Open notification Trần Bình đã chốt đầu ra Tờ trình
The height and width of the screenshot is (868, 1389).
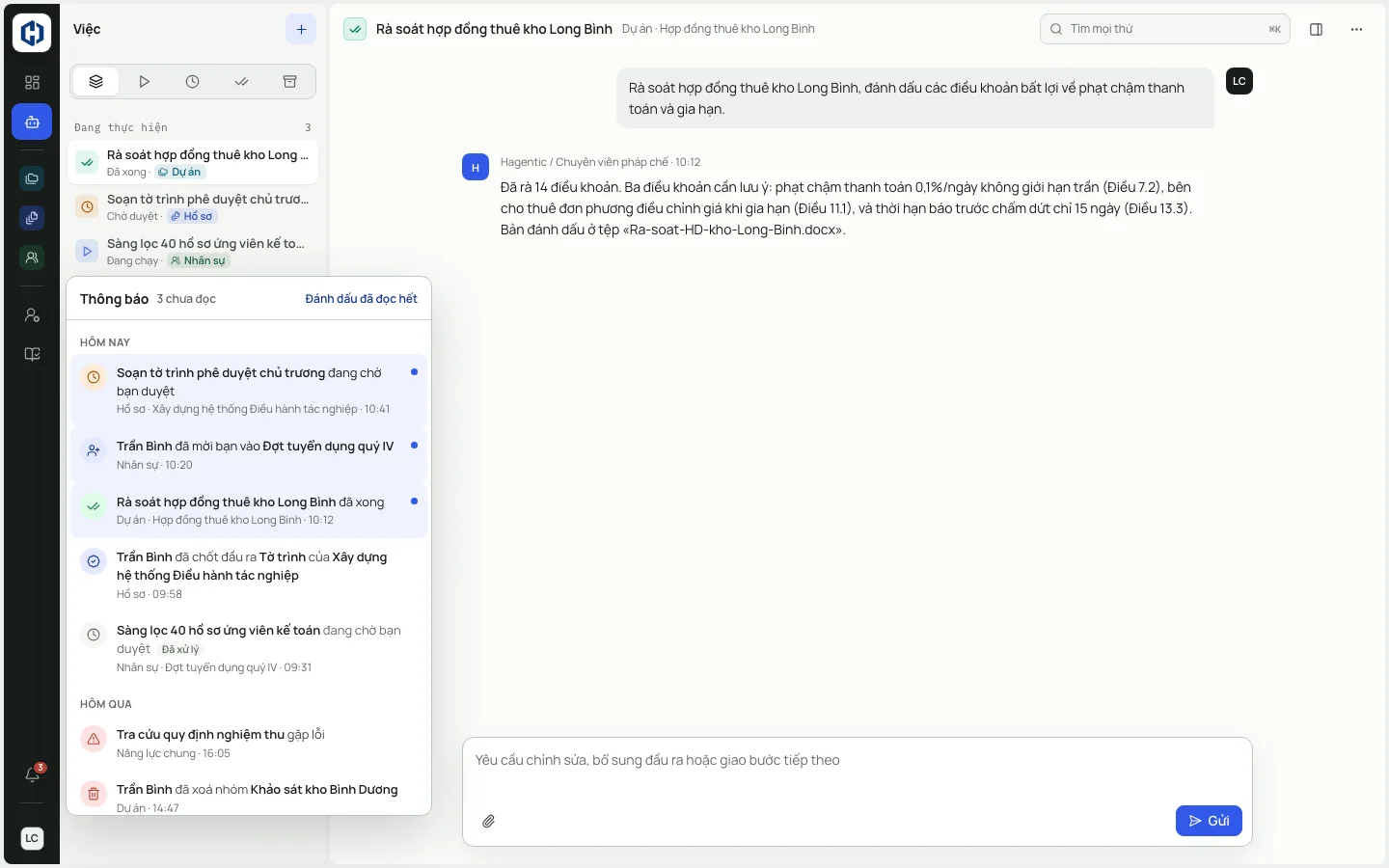249,575
